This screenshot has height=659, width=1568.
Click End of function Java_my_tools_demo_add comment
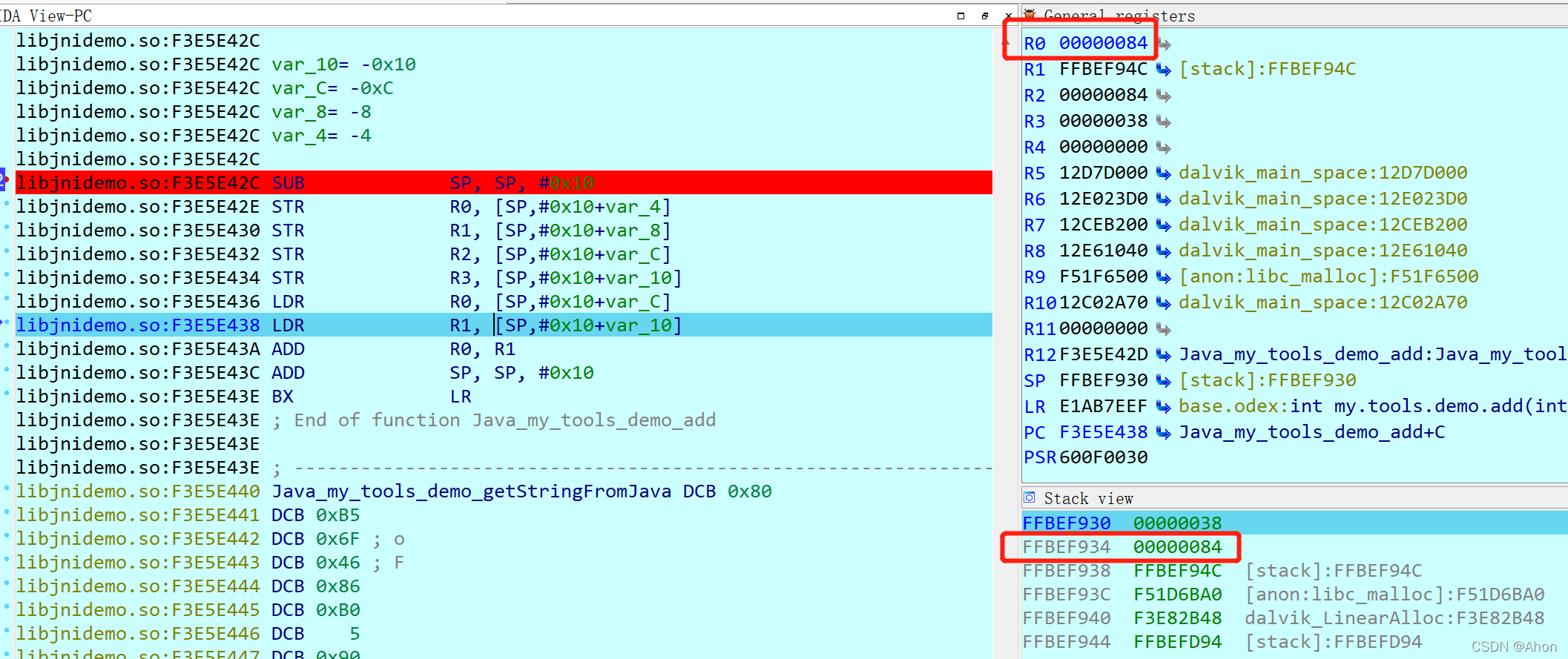click(494, 420)
